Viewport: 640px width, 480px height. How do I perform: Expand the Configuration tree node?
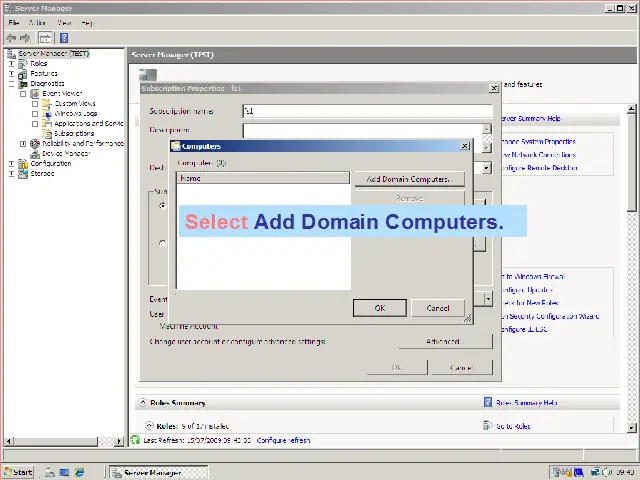click(x=11, y=164)
